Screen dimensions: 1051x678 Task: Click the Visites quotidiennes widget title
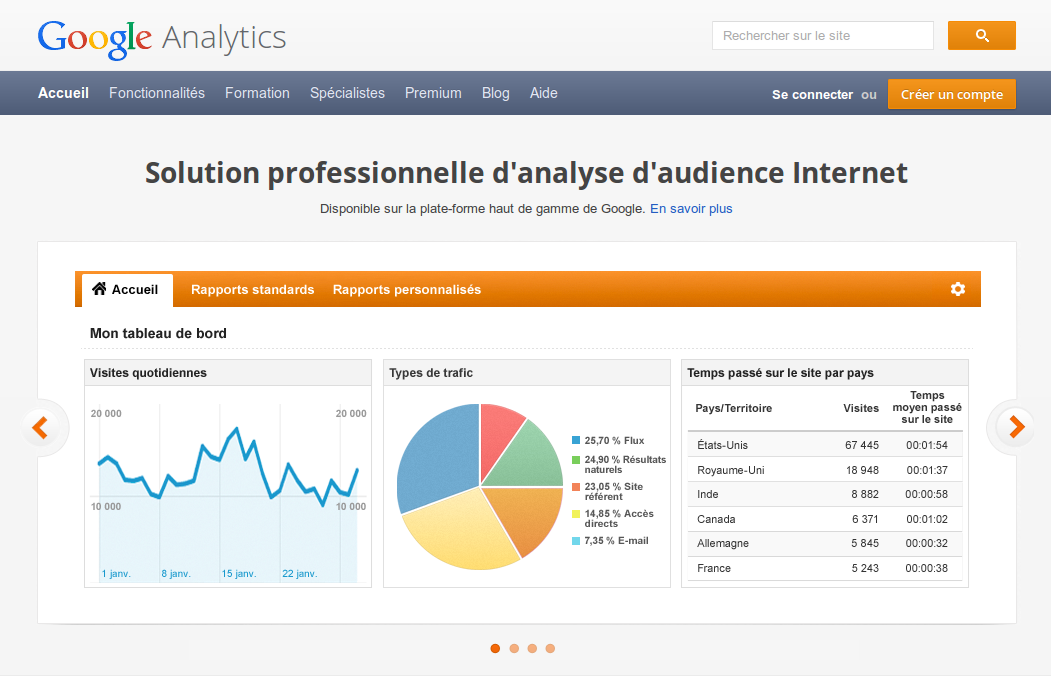[148, 372]
